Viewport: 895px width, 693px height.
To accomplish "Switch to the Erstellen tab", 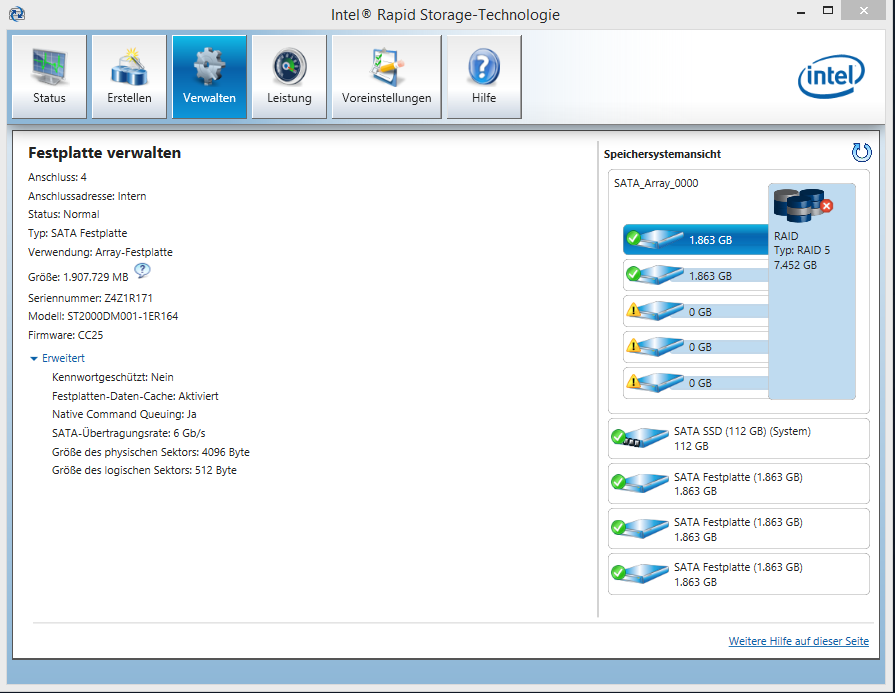I will (129, 76).
